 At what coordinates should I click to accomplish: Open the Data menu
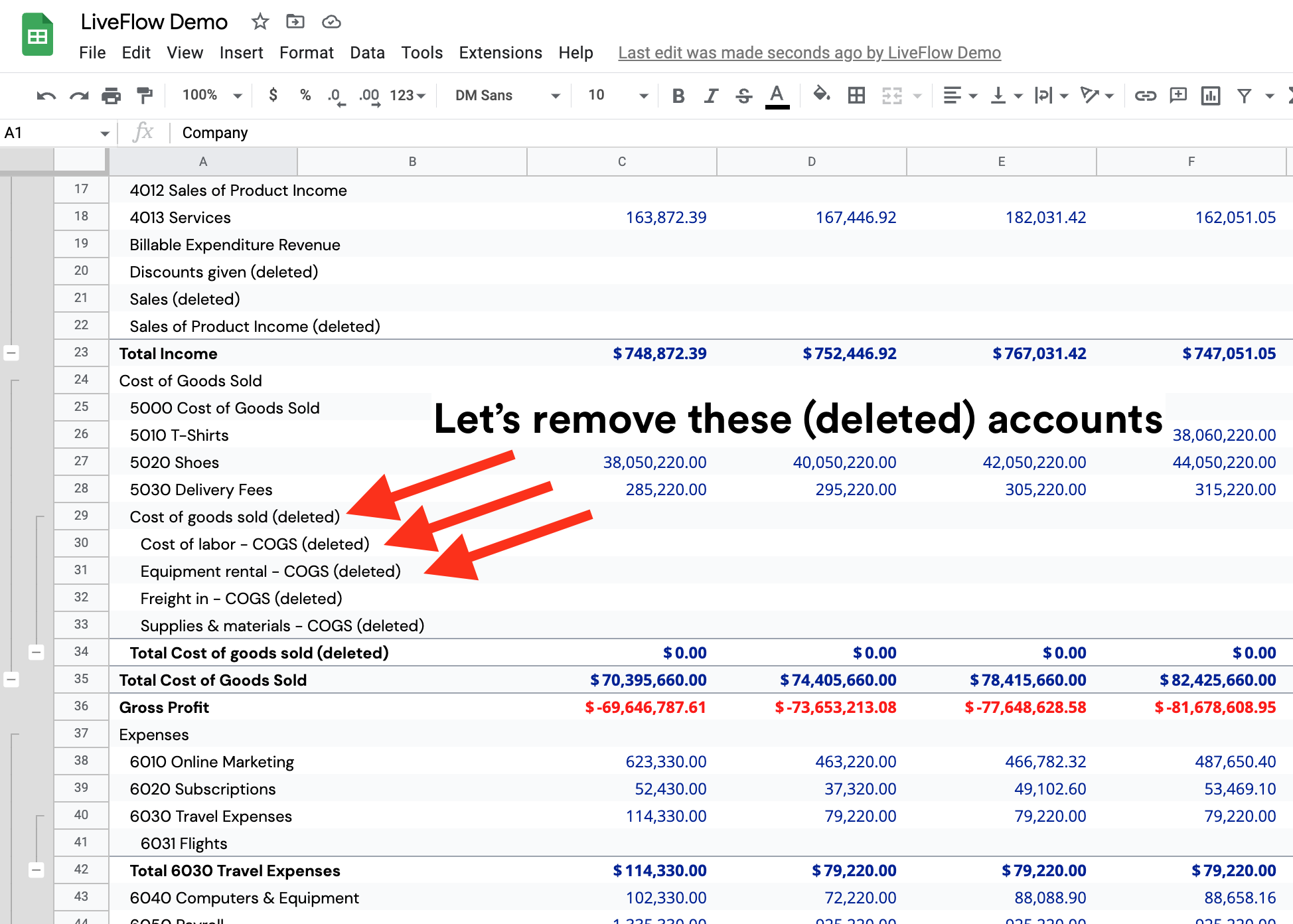pos(367,52)
